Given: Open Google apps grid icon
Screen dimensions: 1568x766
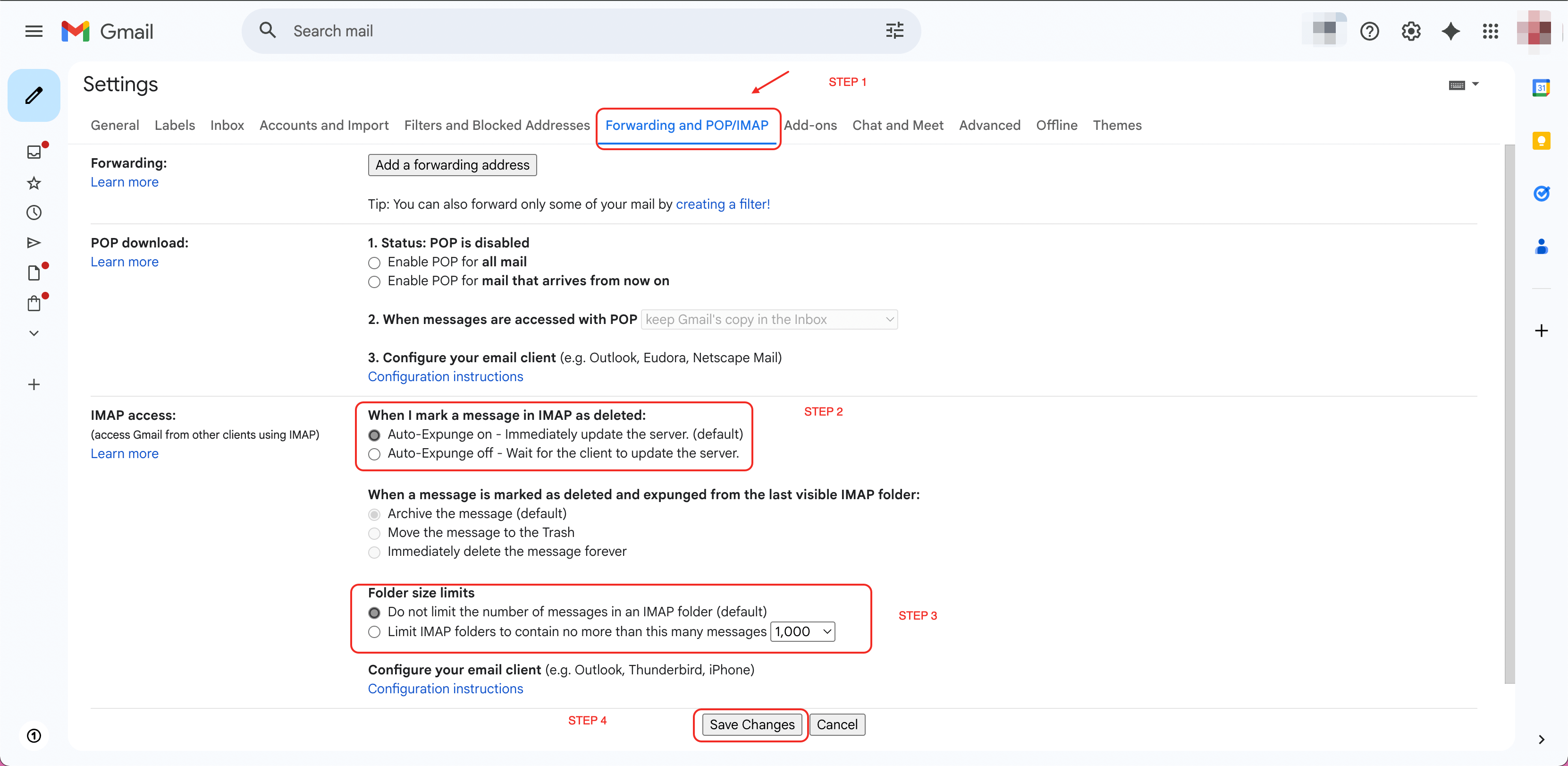Looking at the screenshot, I should point(1490,31).
